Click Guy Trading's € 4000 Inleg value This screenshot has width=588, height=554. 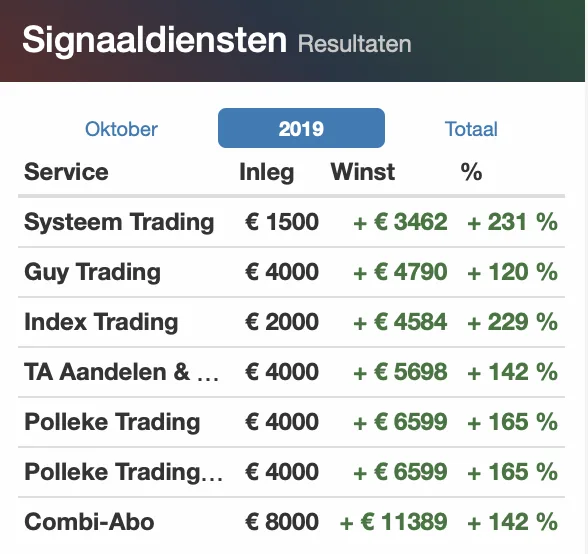pyautogui.click(x=282, y=272)
